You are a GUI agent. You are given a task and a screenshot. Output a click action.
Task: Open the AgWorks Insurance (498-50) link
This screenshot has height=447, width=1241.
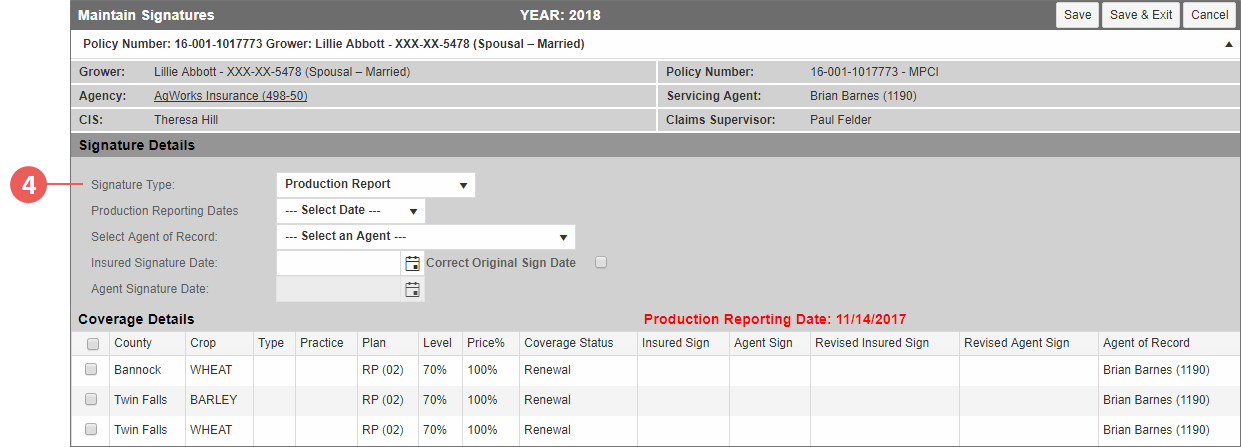(x=230, y=96)
